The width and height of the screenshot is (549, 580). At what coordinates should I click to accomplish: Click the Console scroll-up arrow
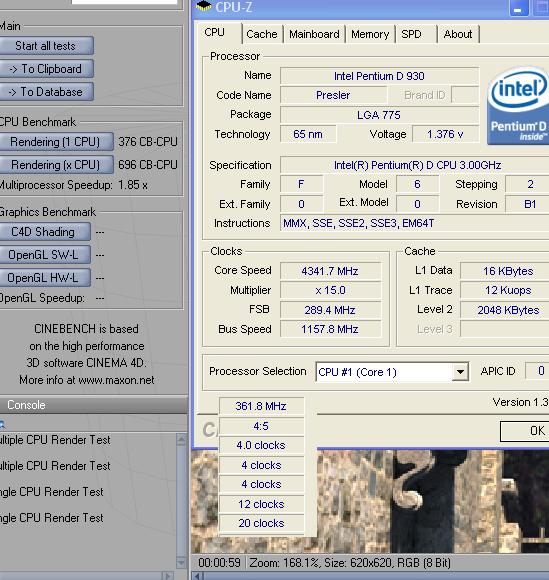(181, 439)
